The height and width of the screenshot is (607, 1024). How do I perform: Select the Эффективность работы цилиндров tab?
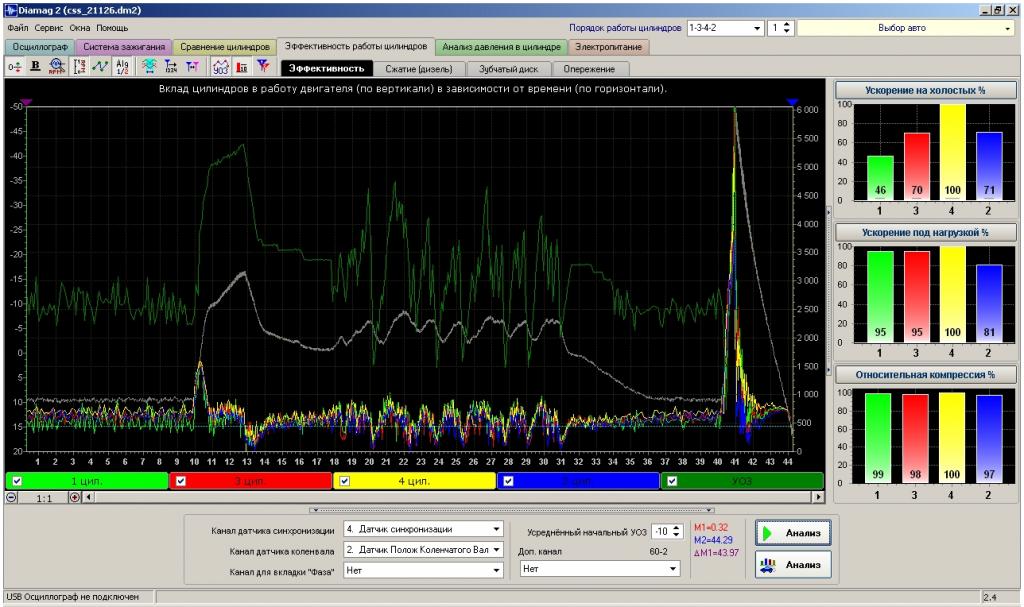coord(356,46)
